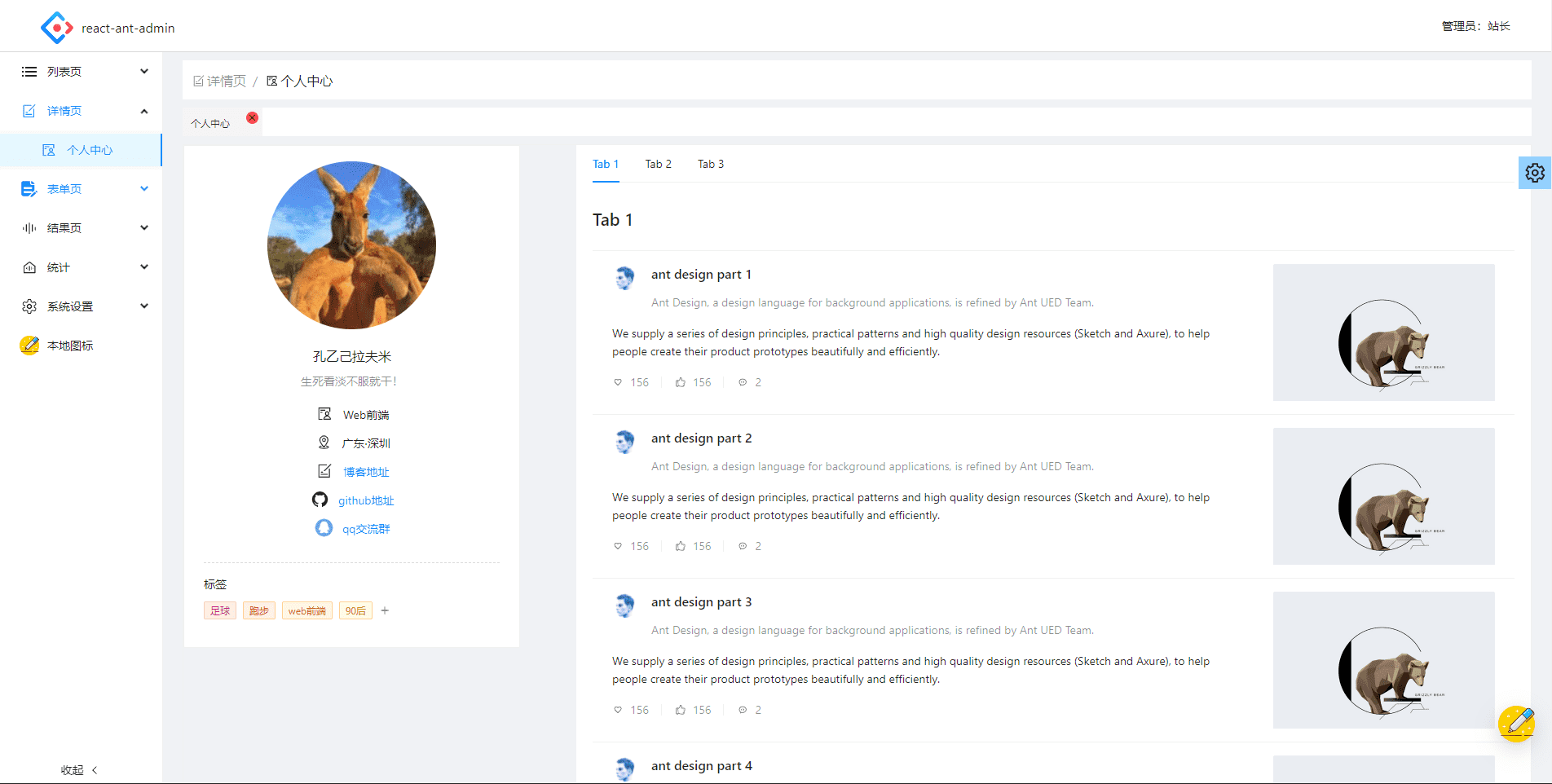Open the github地址 link
Image resolution: width=1552 pixels, height=784 pixels.
click(x=366, y=500)
